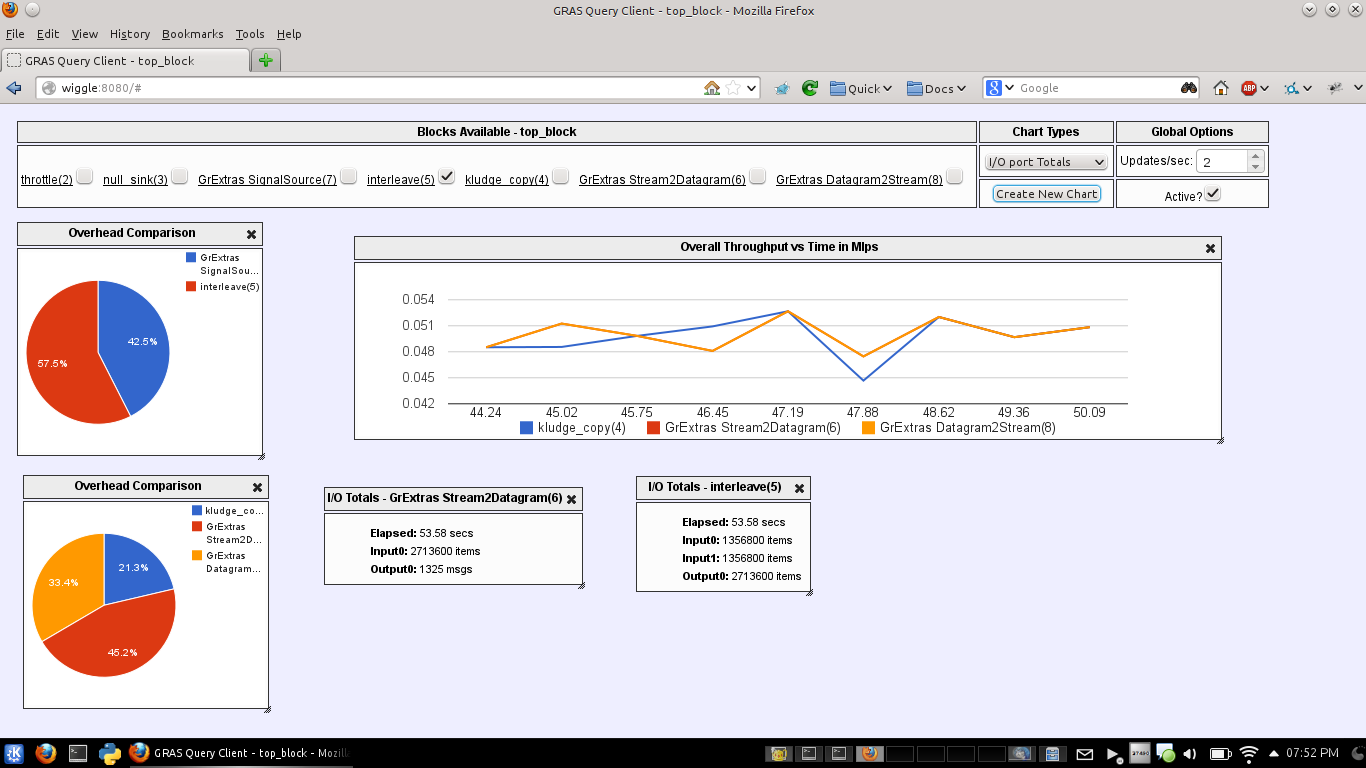Close the lower Overhead Comparison chart
This screenshot has width=1366, height=768.
(257, 487)
